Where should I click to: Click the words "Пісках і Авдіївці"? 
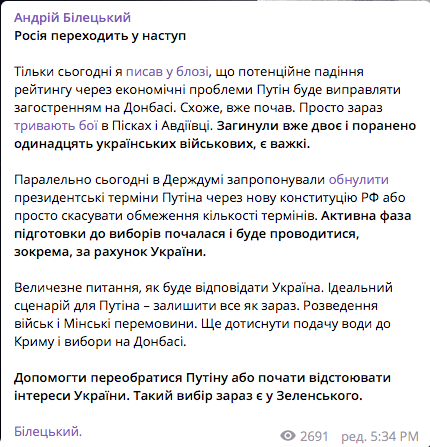tap(161, 126)
